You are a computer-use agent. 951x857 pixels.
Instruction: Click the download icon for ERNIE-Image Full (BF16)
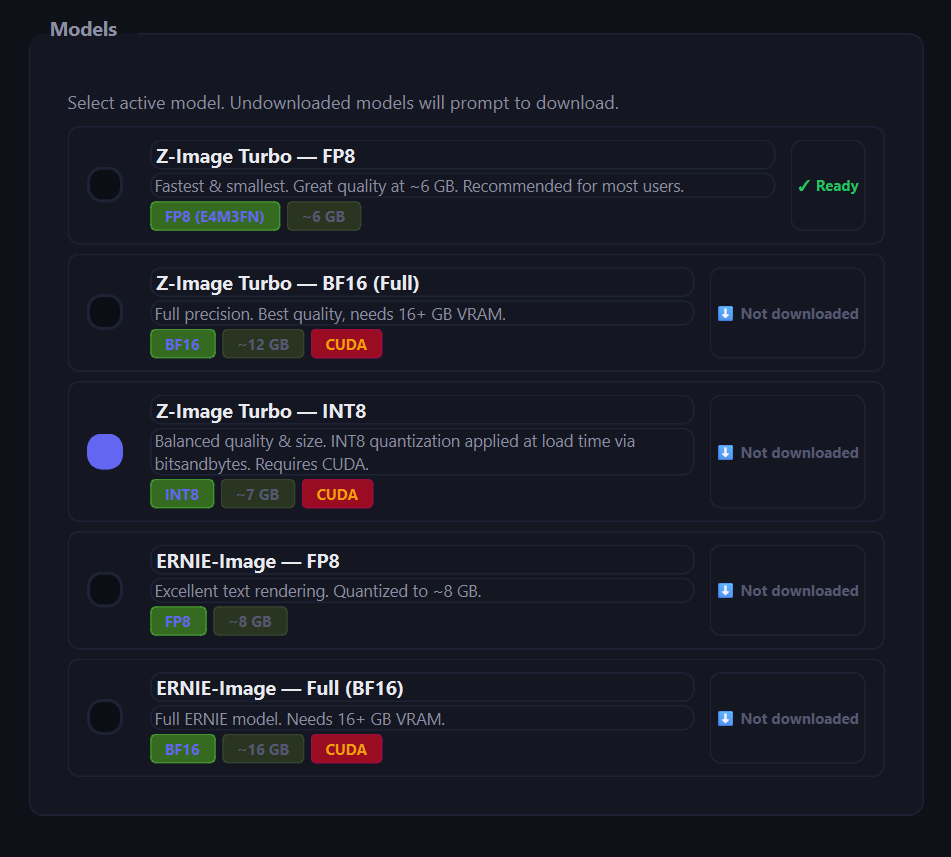click(725, 719)
